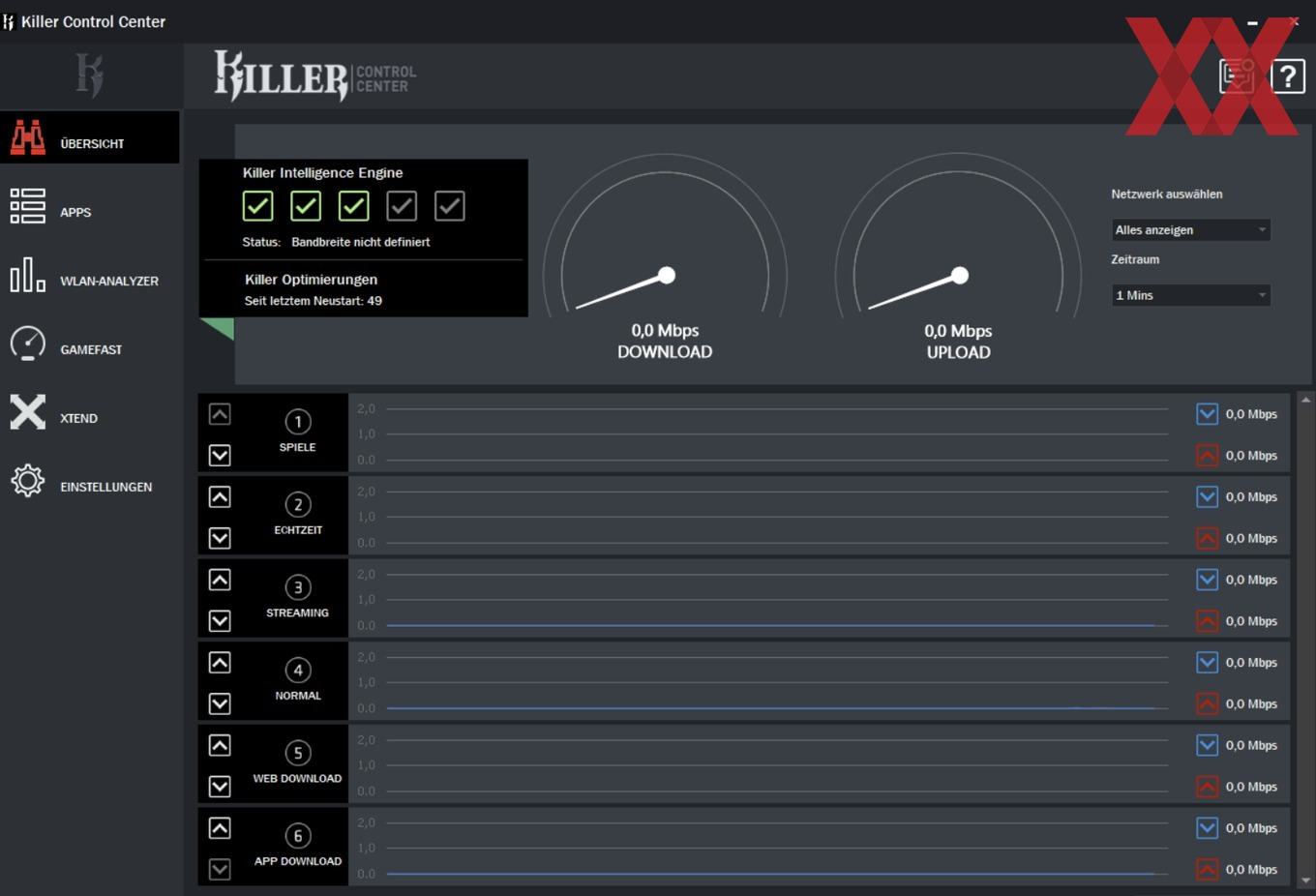Minimize the Killer Control Center window

(x=1252, y=22)
